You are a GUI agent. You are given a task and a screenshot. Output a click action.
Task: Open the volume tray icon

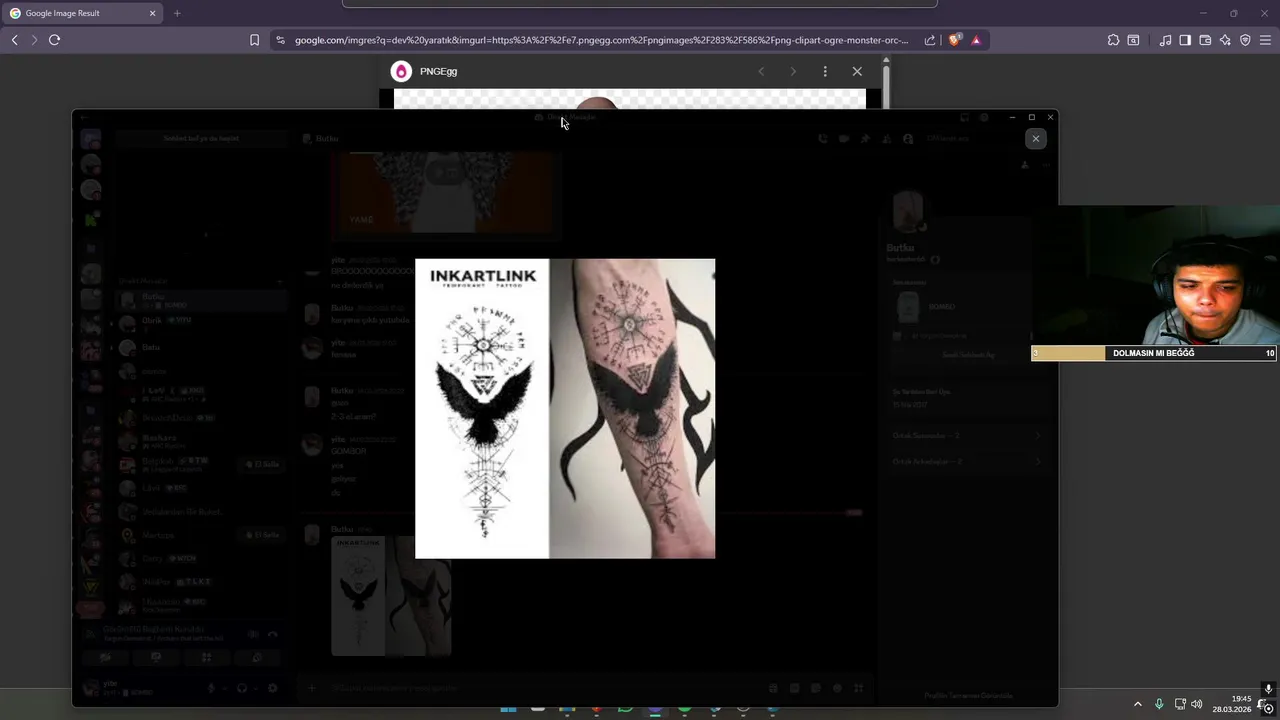click(1197, 704)
